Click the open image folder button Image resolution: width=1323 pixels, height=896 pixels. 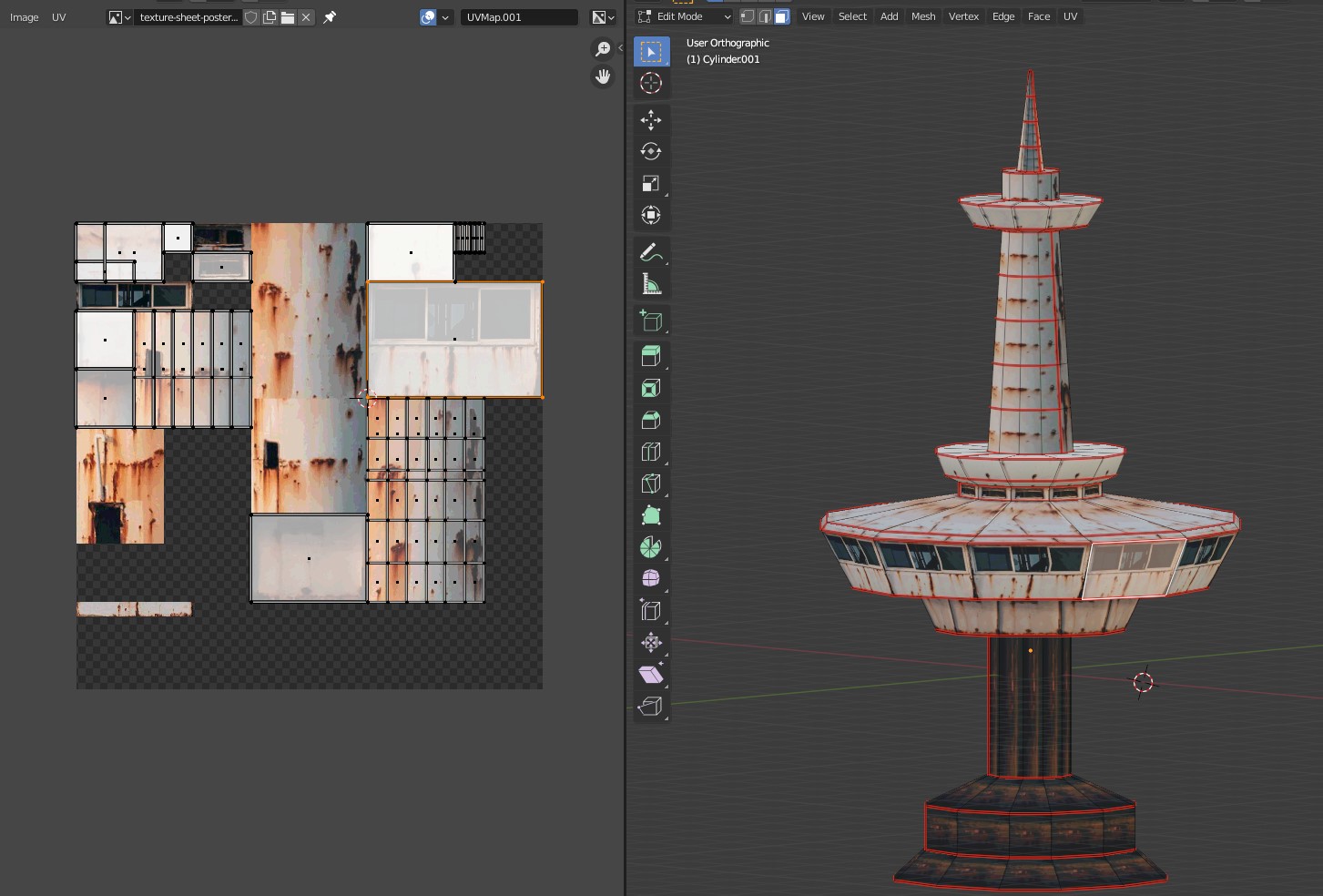pyautogui.click(x=288, y=17)
